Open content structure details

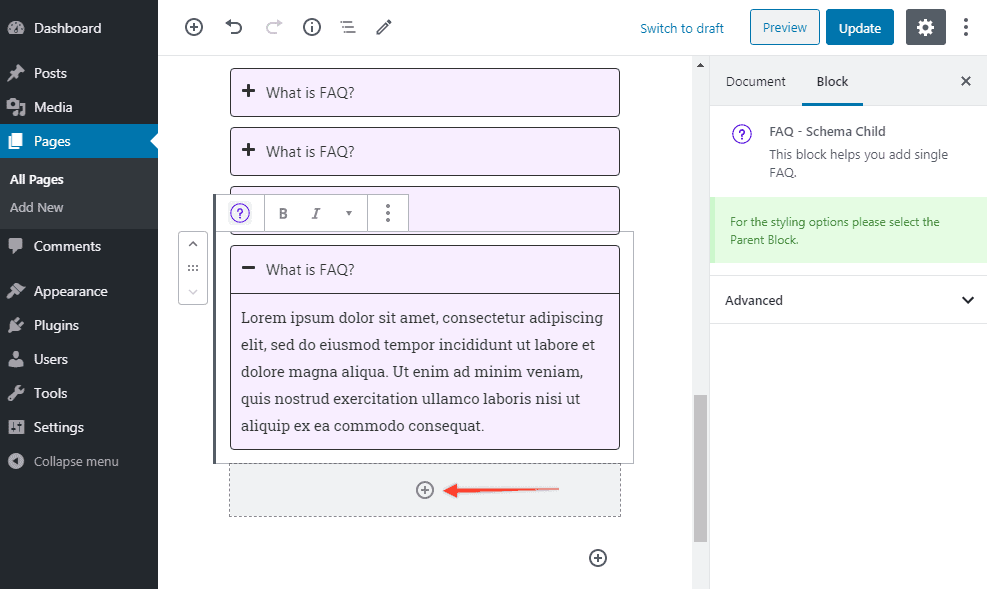click(311, 27)
